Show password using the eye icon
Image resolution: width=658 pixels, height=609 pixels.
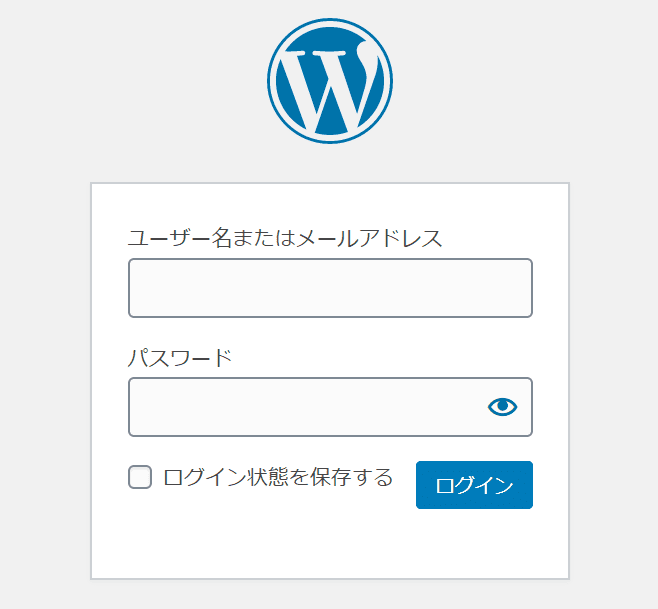(x=502, y=406)
